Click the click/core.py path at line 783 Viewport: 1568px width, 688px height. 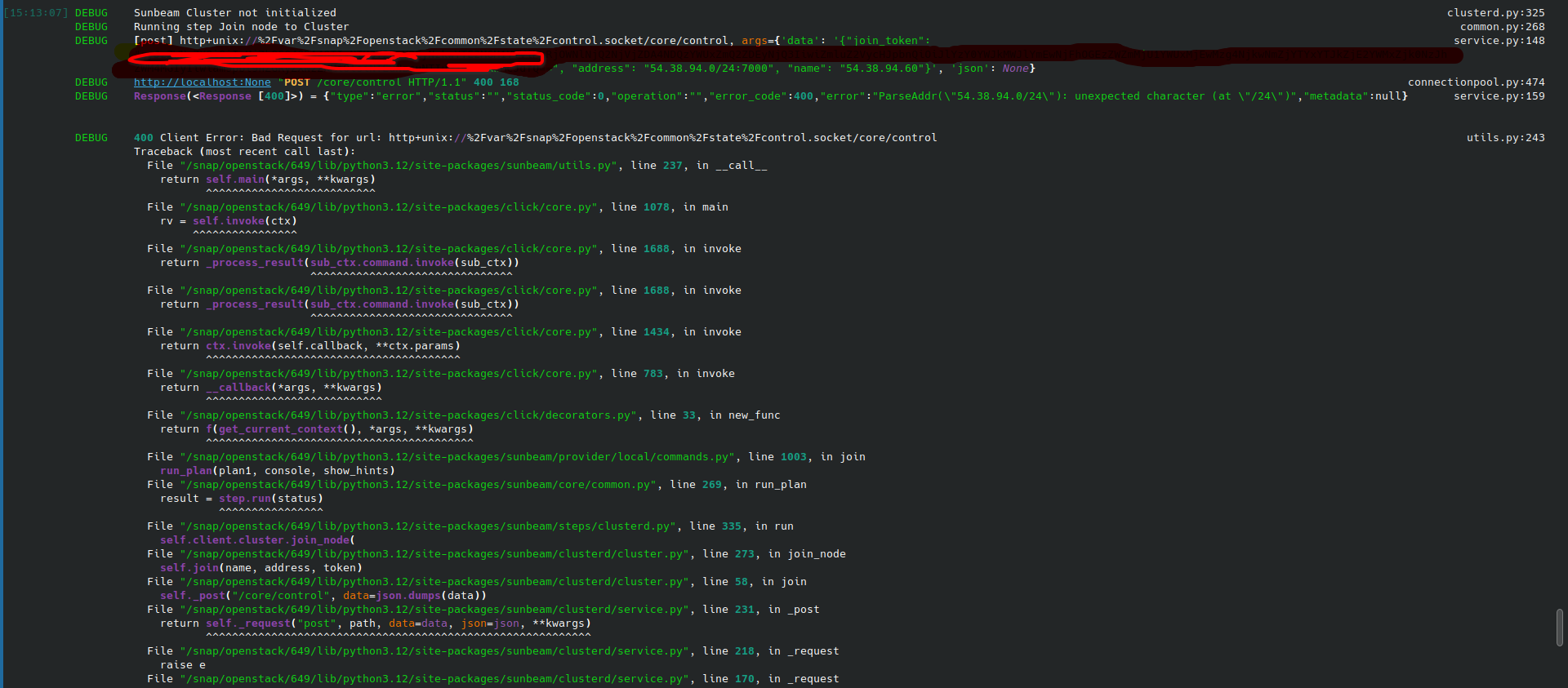tap(389, 374)
